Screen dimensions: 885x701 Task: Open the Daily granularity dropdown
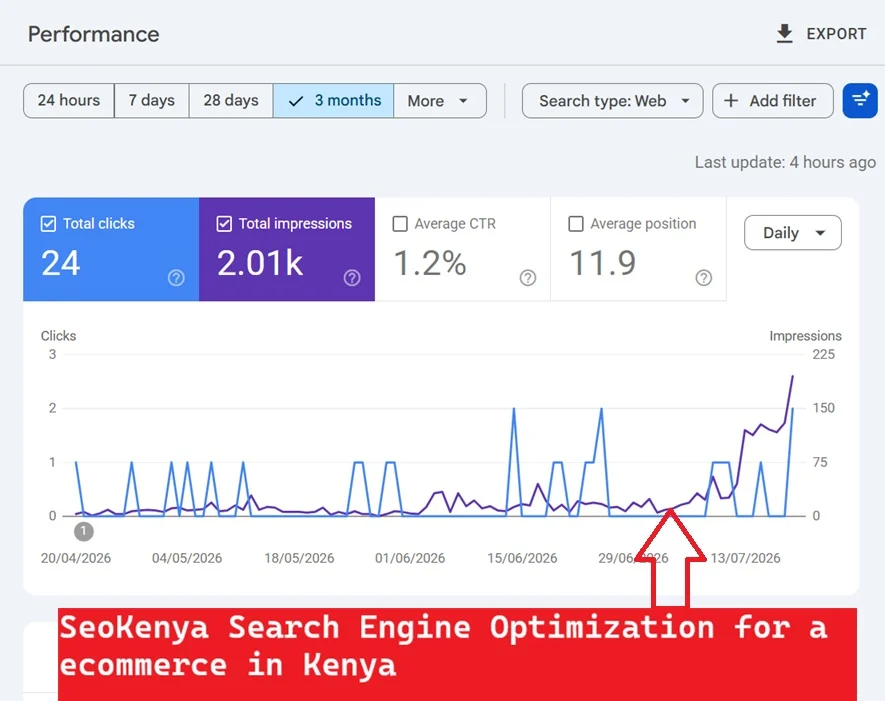792,233
